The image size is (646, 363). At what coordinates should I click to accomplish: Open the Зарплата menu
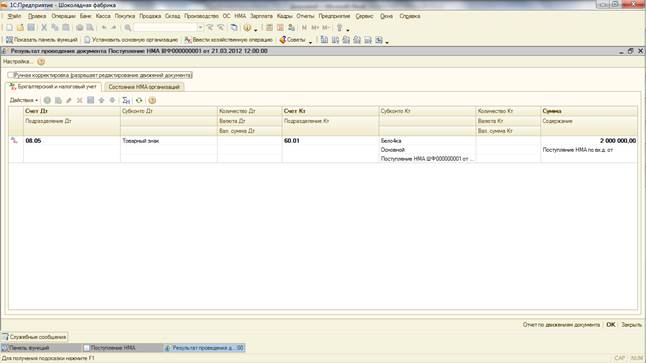pos(261,16)
